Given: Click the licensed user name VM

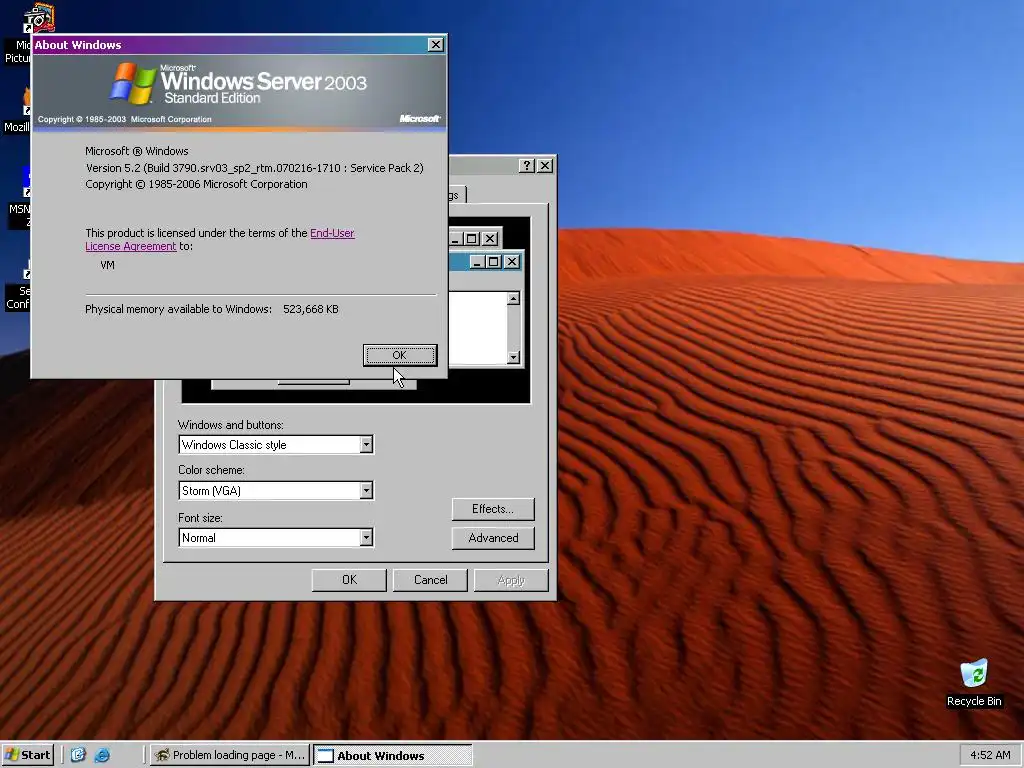Looking at the screenshot, I should [x=107, y=265].
